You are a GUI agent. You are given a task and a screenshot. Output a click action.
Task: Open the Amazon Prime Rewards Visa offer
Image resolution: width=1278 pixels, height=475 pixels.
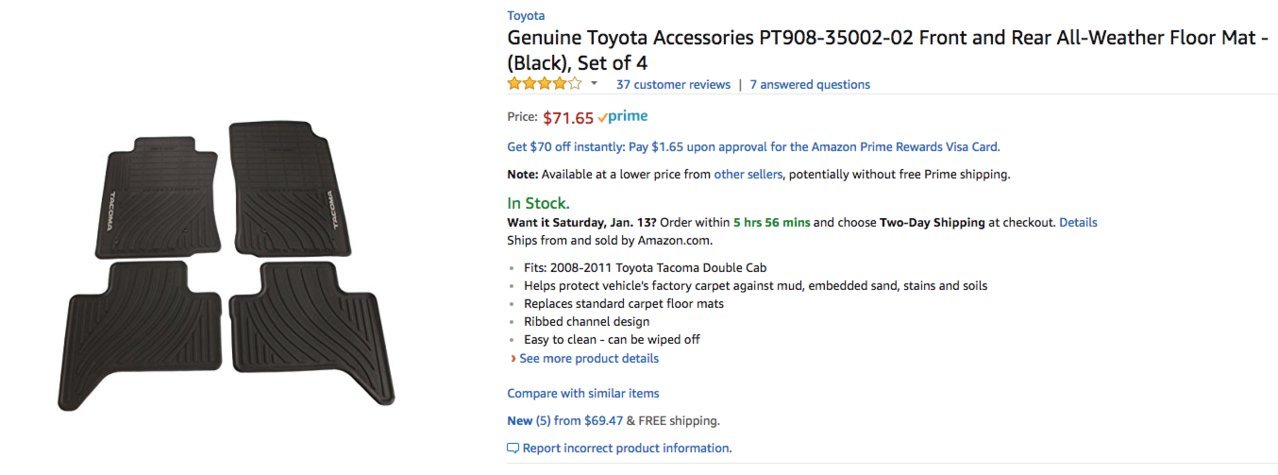pos(753,147)
